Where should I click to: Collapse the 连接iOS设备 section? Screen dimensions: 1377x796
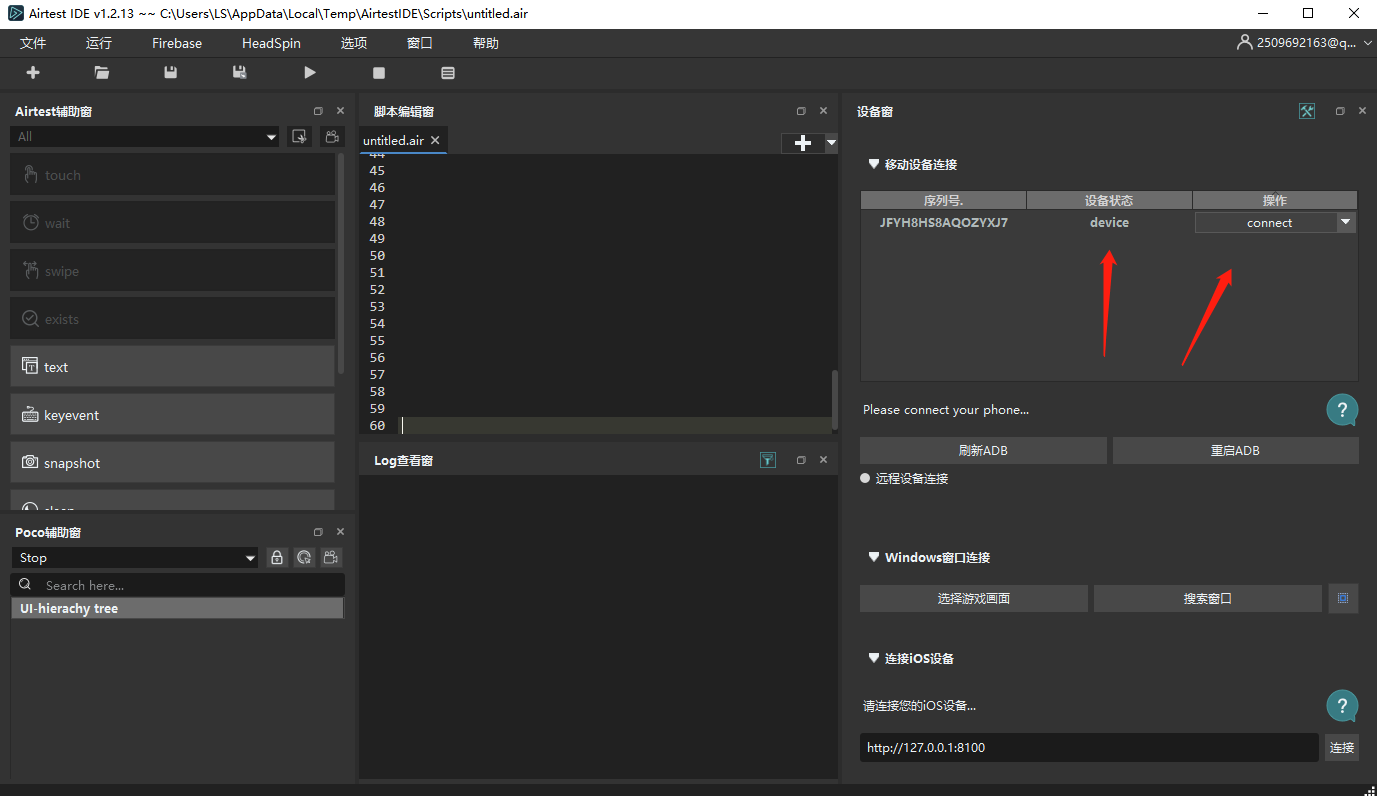coord(873,658)
